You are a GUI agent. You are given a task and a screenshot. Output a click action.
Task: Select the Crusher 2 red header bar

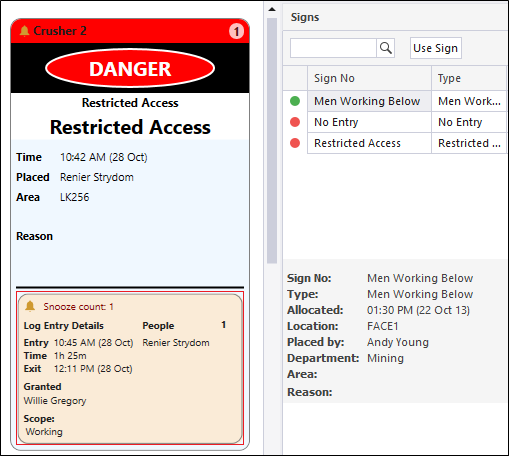(x=130, y=31)
